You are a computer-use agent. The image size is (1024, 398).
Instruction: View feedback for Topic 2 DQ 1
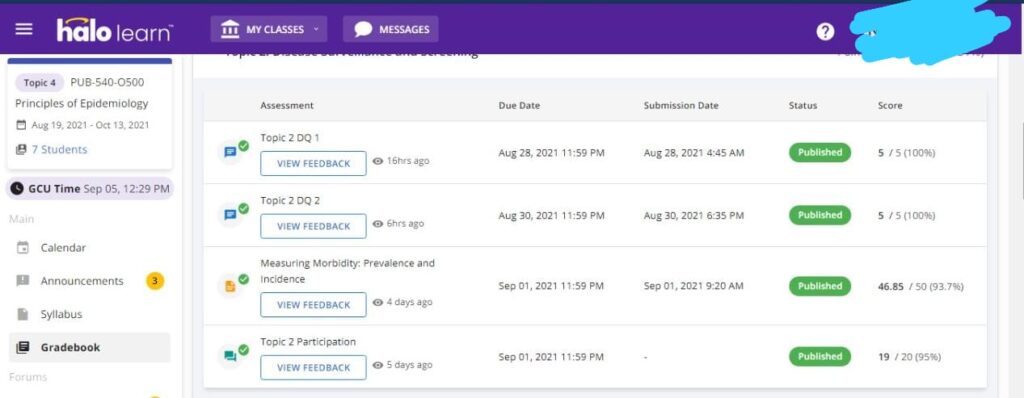(313, 163)
